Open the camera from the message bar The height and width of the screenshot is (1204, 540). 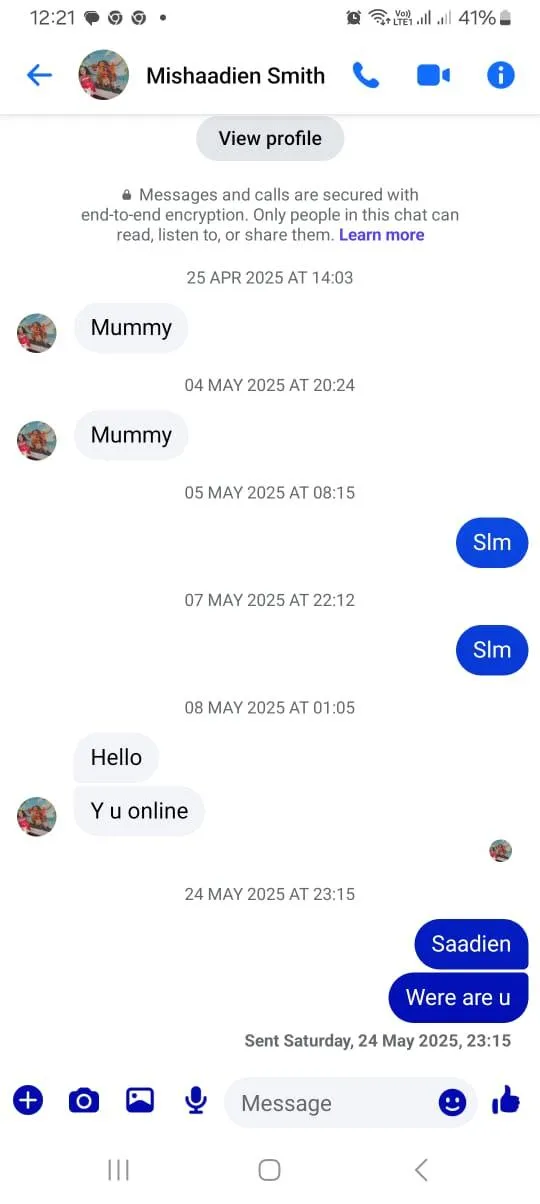(84, 1101)
